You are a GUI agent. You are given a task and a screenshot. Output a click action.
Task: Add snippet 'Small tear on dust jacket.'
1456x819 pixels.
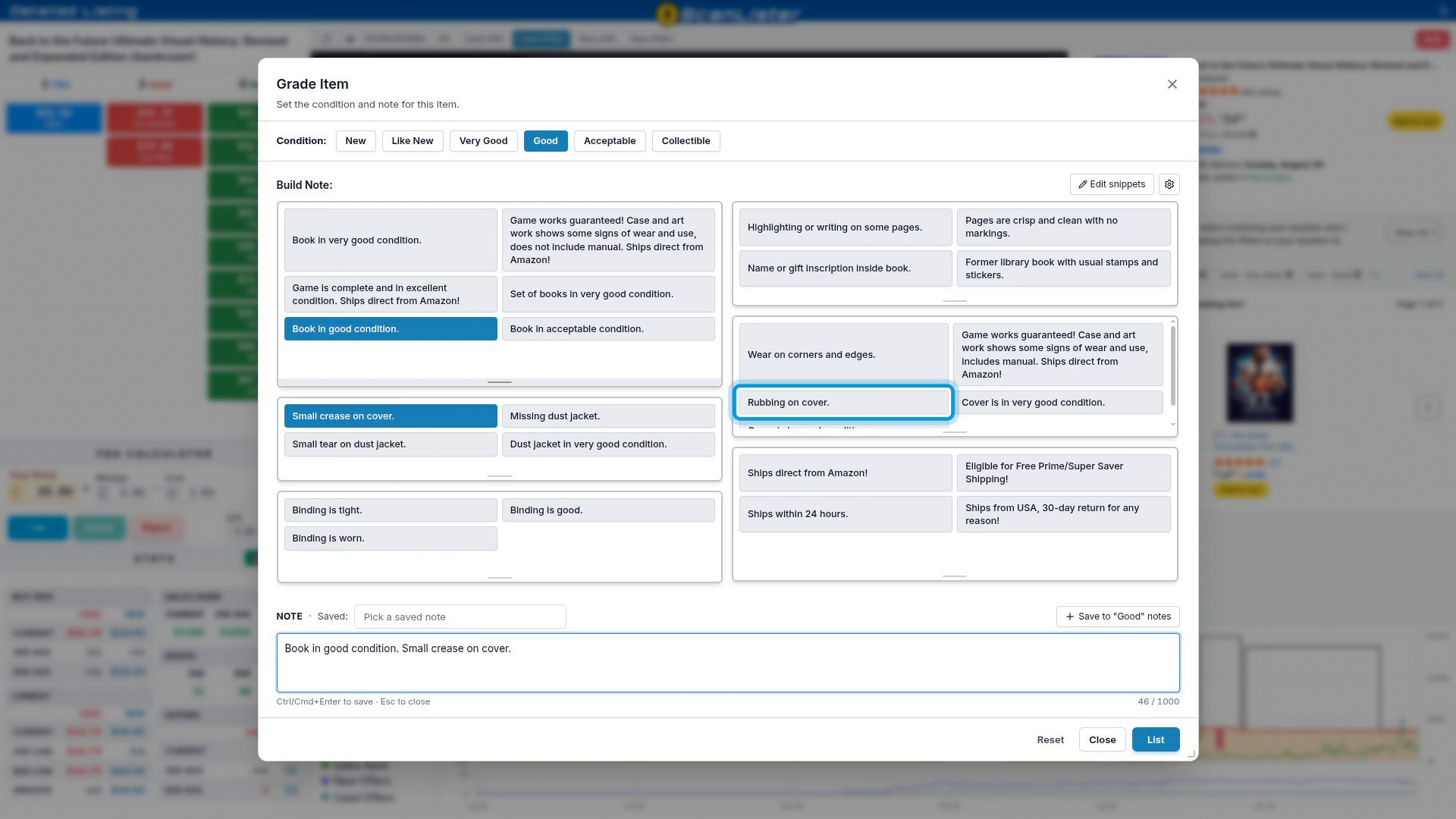pos(391,444)
